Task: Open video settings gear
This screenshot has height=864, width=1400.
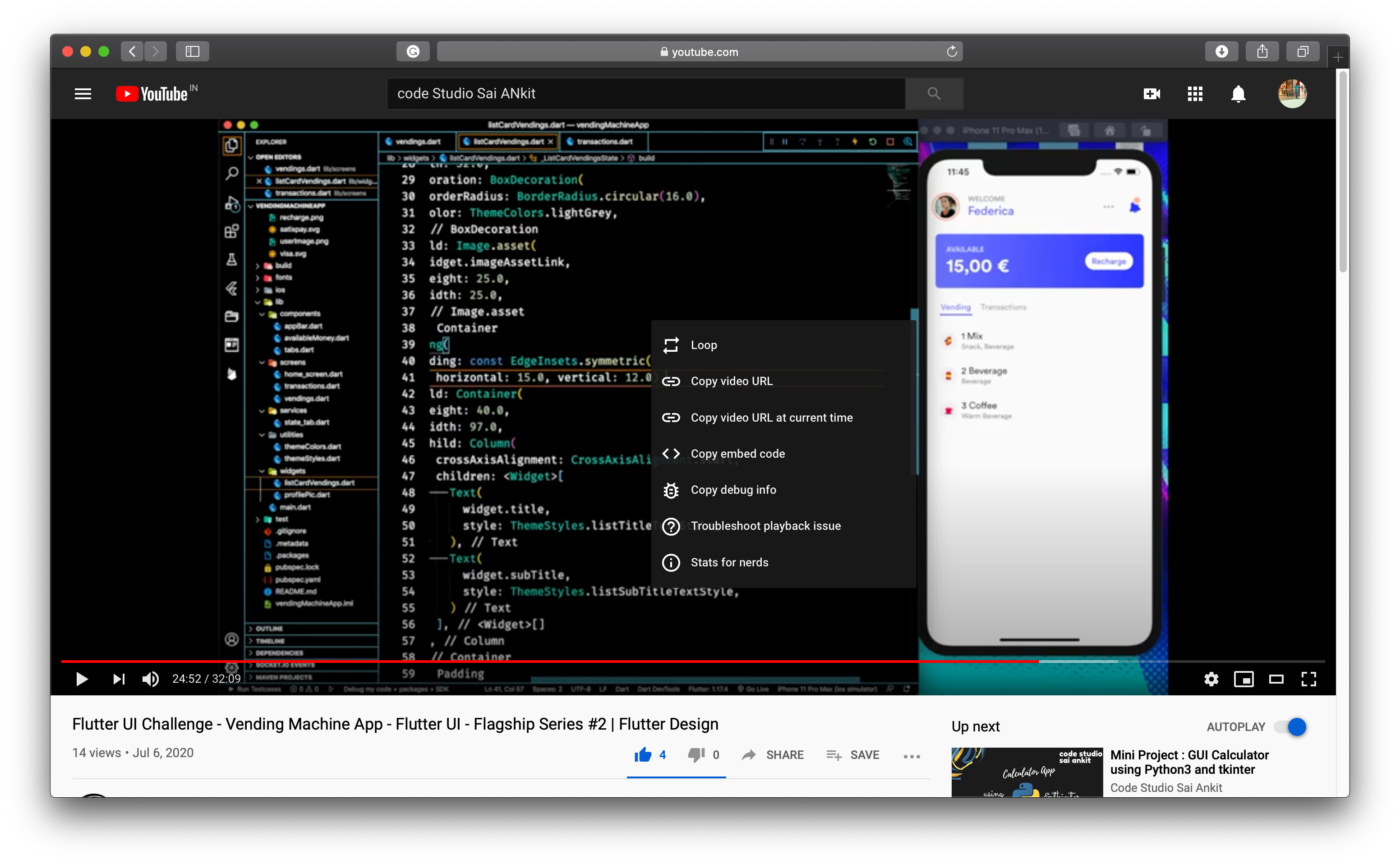Action: click(1211, 679)
